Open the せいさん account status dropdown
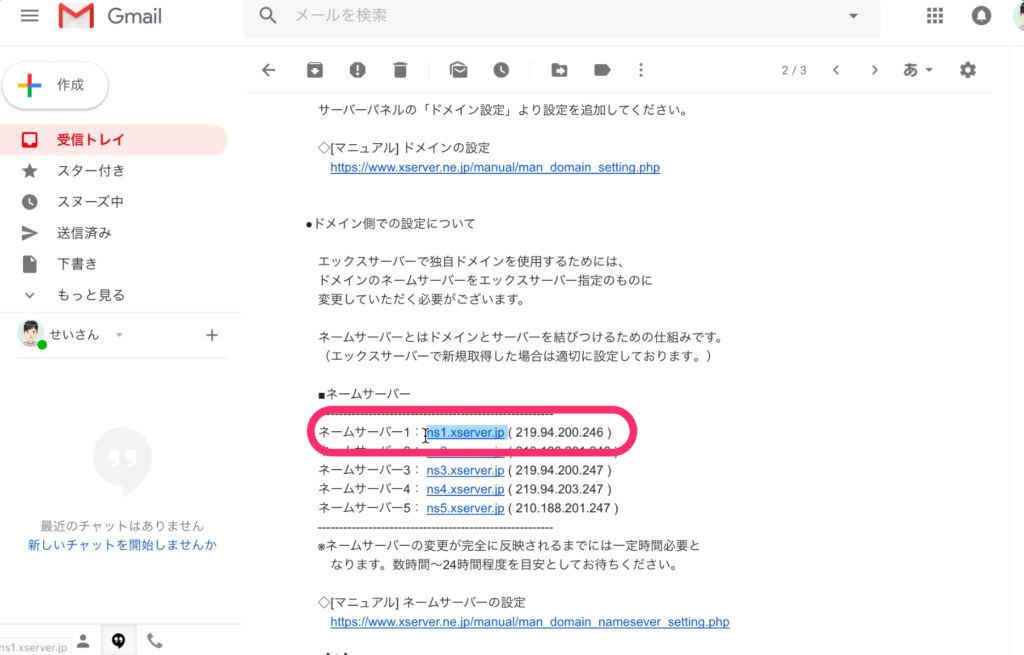The height and width of the screenshot is (655, 1024). [119, 335]
